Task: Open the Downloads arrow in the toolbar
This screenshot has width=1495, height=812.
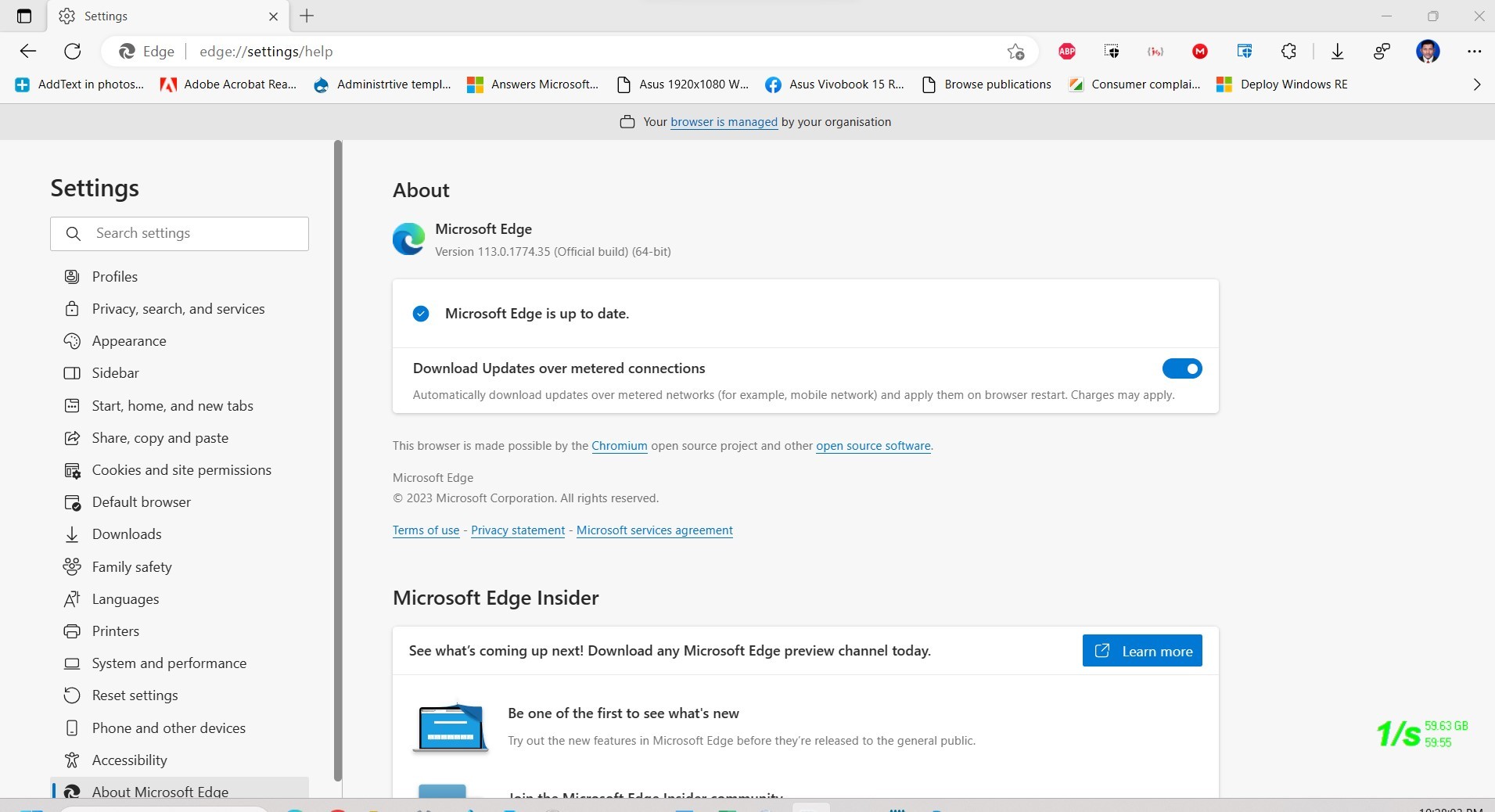Action: pos(1338,52)
